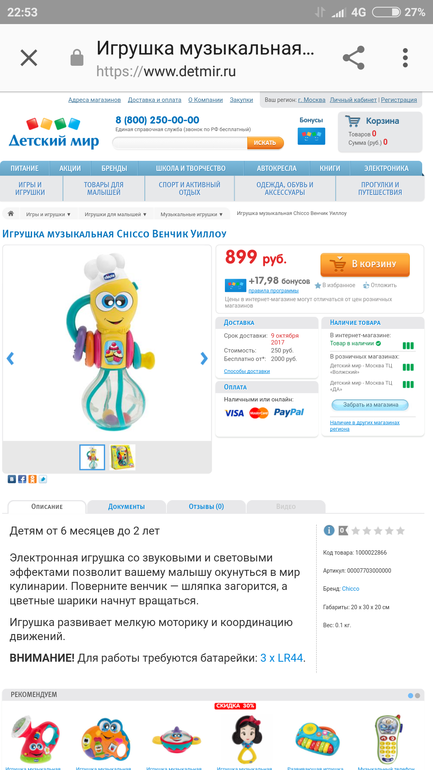Image resolution: width=433 pixels, height=770 pixels.
Task: Click the search input field
Action: point(180,143)
